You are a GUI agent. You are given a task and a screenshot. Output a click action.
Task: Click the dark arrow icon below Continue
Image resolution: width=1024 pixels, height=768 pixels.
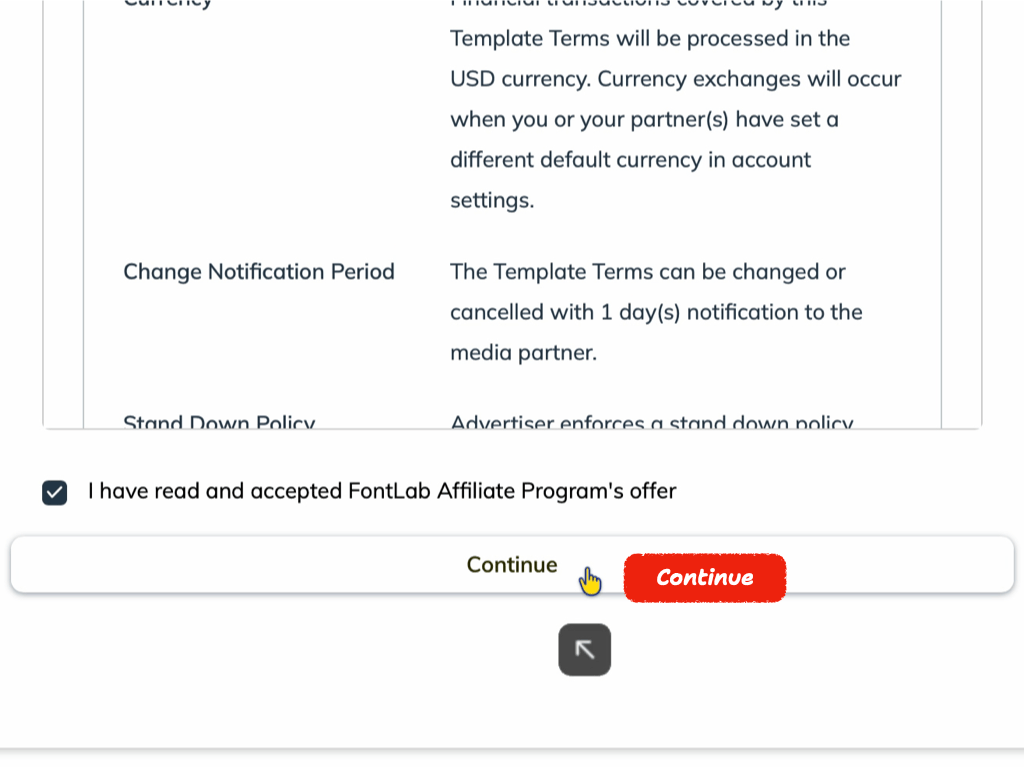point(584,649)
